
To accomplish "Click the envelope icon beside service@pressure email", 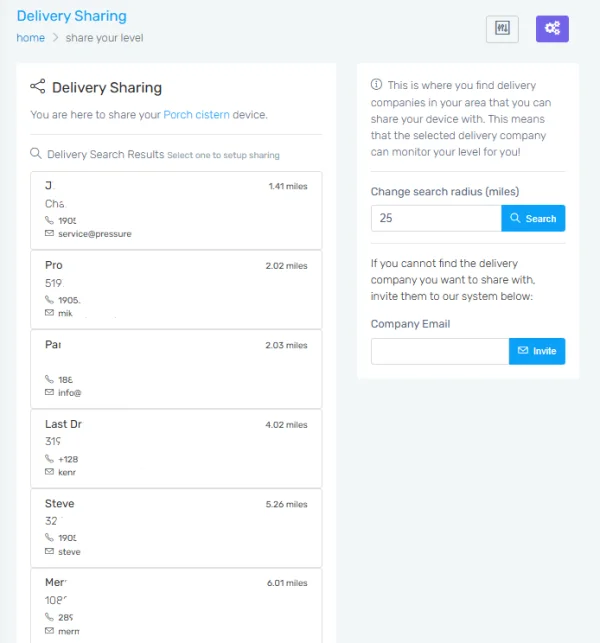I will click(x=49, y=233).
